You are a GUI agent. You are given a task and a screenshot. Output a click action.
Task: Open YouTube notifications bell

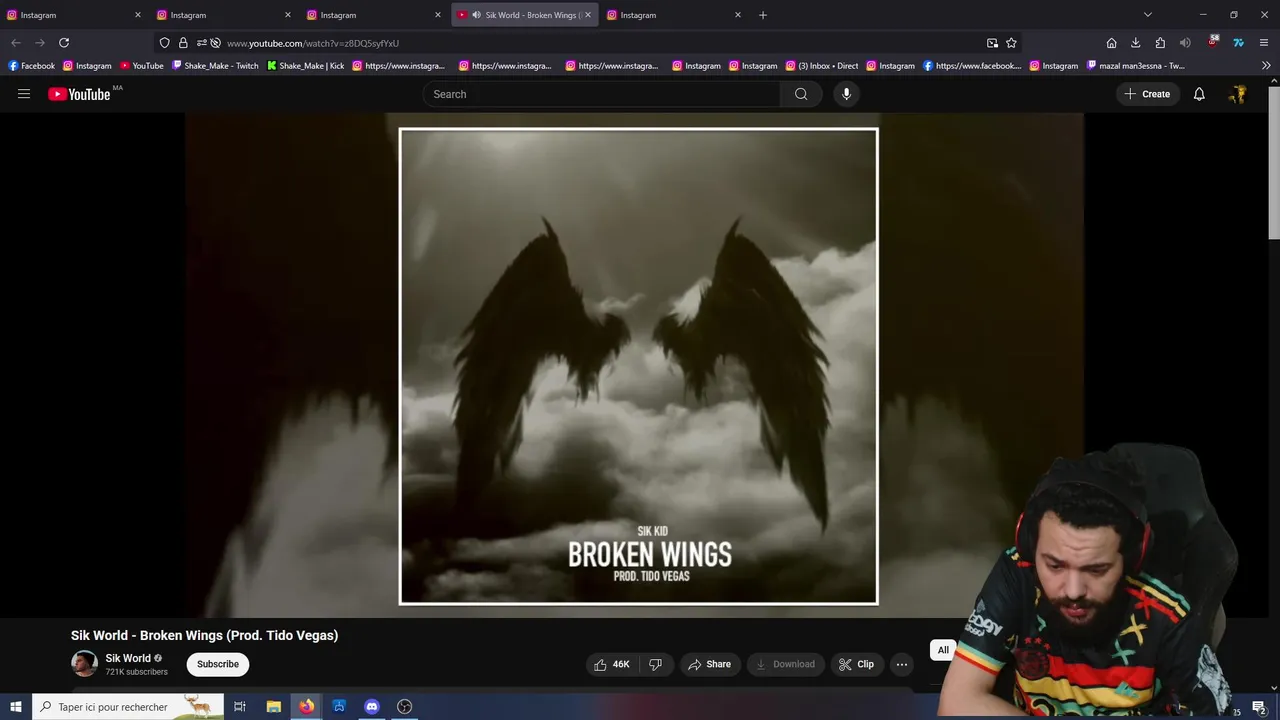(1199, 94)
